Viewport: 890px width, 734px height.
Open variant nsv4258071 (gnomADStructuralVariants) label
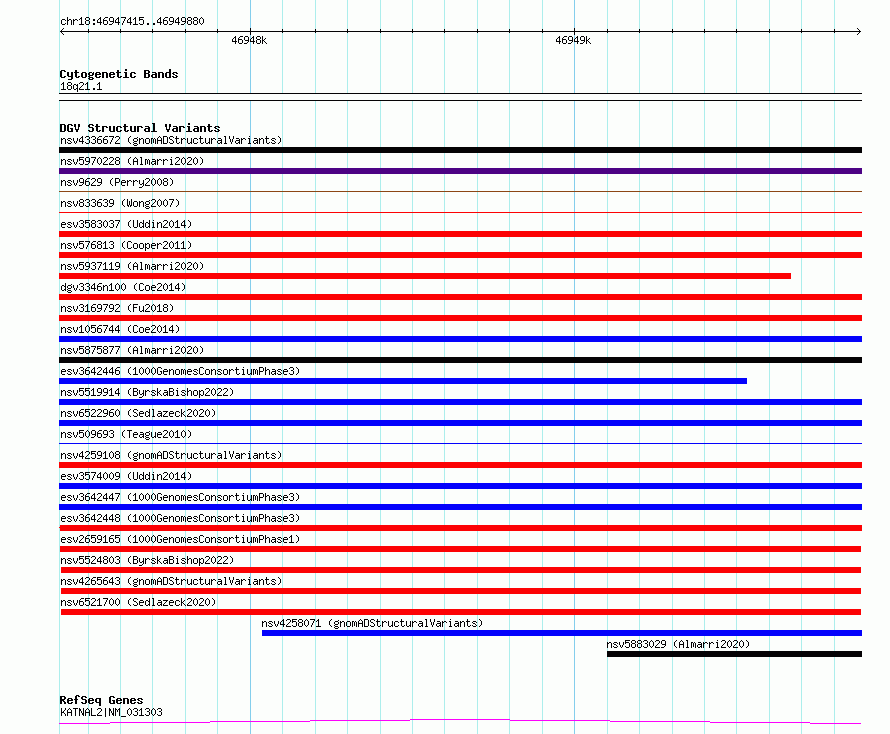372,623
